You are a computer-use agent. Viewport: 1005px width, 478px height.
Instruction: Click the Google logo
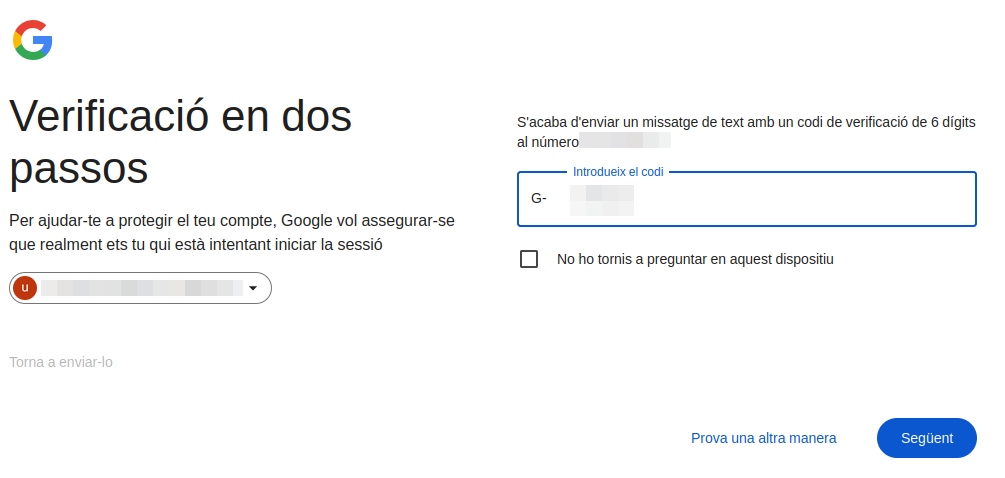(x=32, y=40)
